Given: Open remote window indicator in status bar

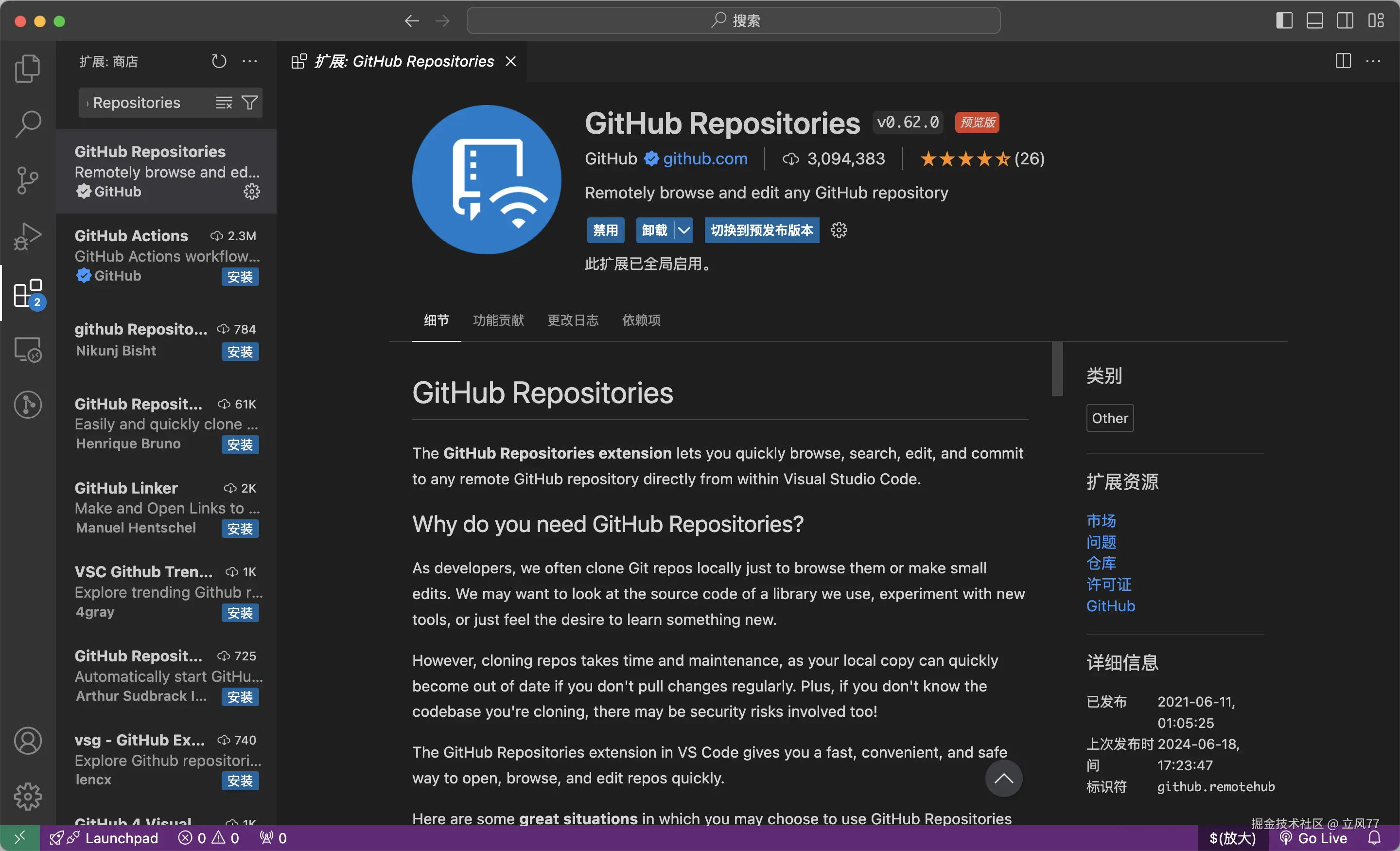Looking at the screenshot, I should click(x=19, y=838).
